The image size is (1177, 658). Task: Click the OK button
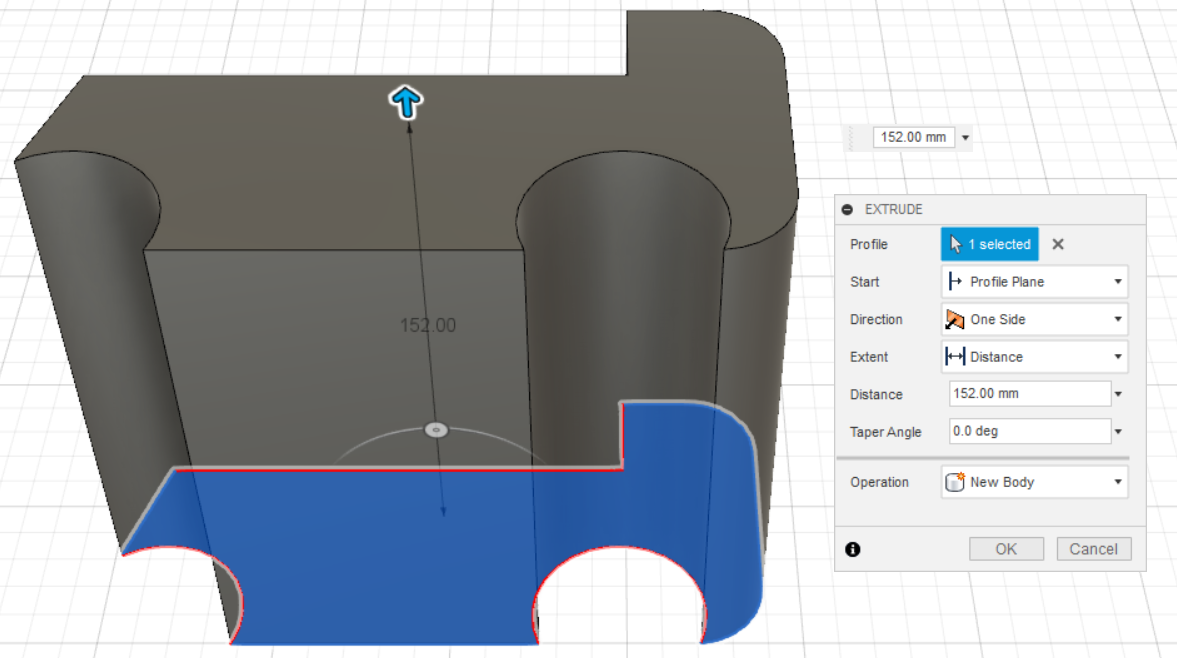(x=1006, y=548)
